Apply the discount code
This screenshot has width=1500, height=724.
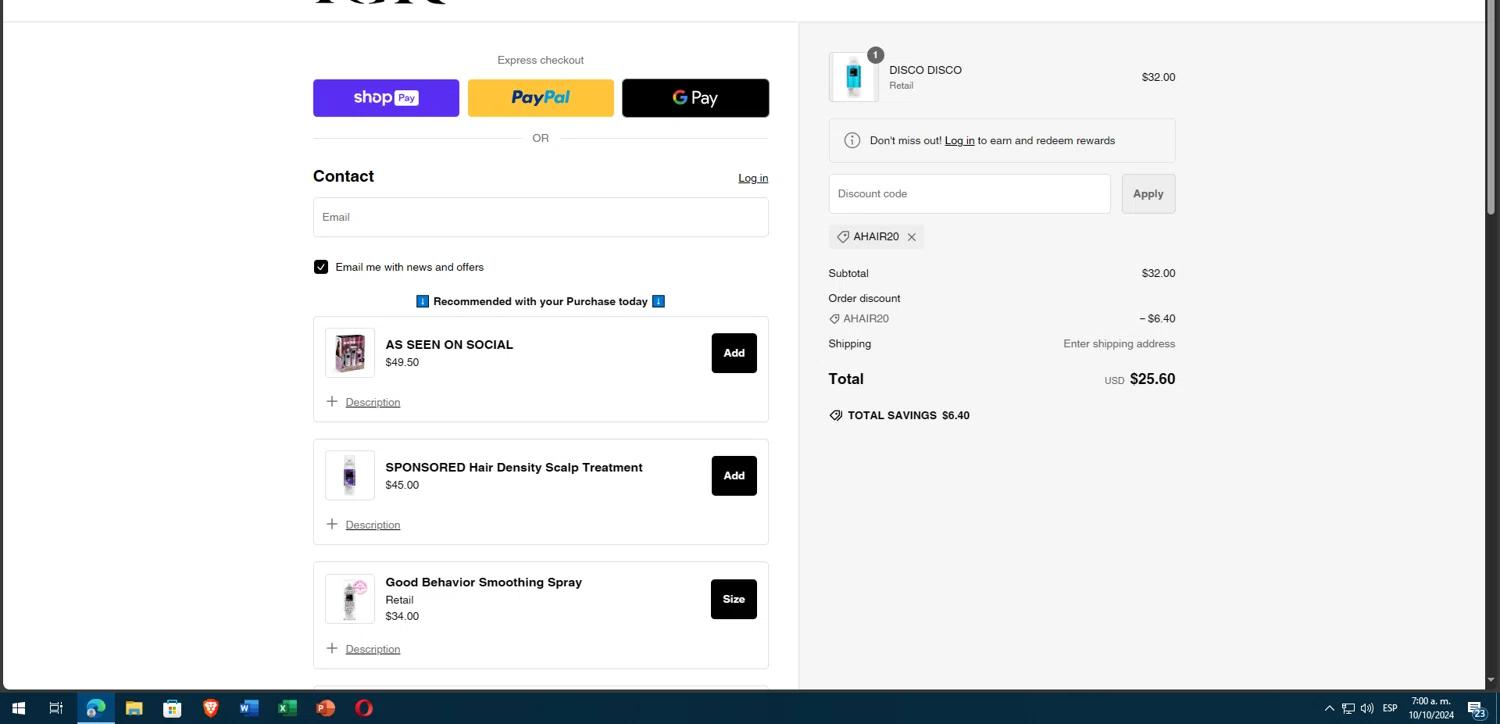pos(1148,194)
